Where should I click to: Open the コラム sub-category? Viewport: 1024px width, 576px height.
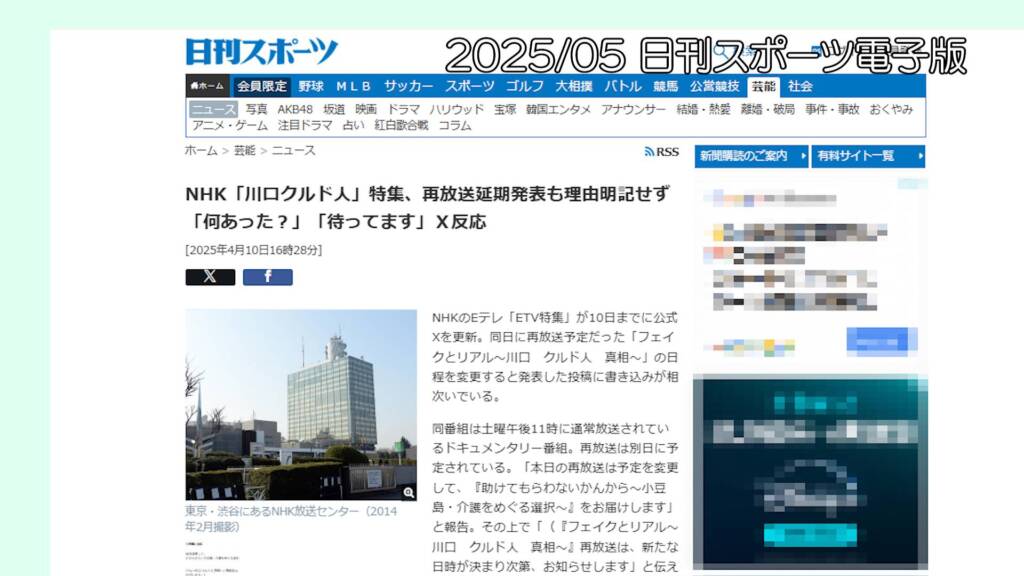455,125
